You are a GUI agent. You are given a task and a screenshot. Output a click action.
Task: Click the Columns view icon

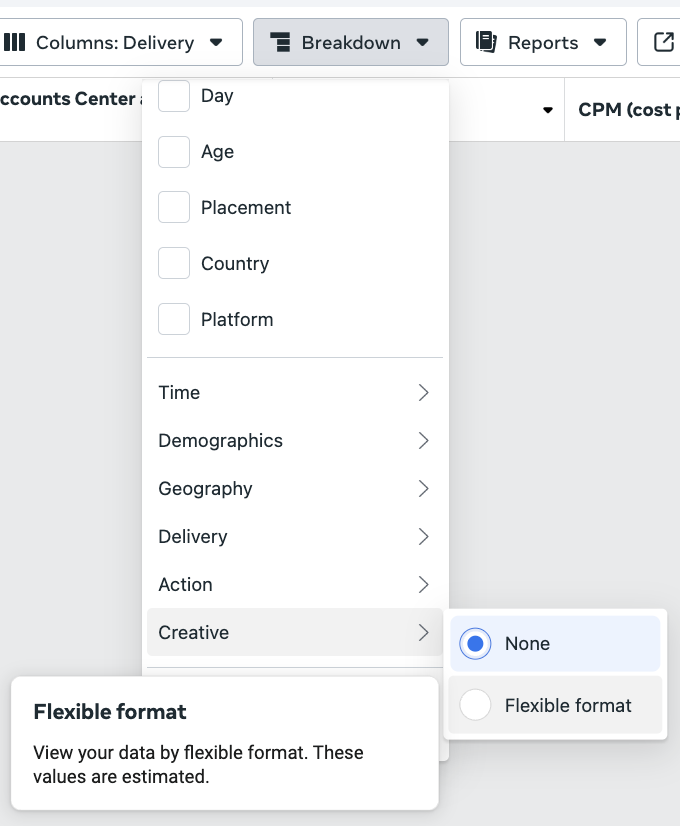point(17,42)
